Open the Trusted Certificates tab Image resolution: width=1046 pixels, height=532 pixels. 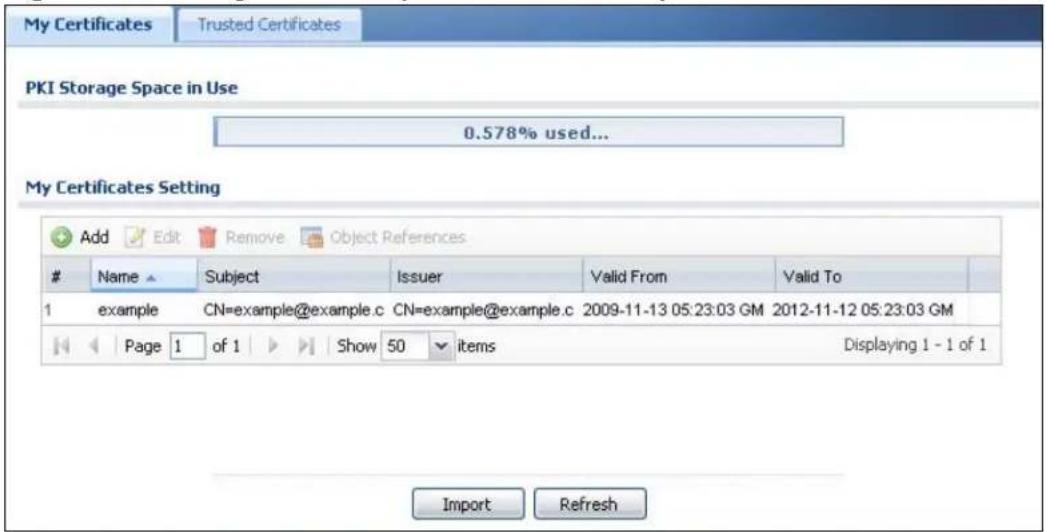270,25
